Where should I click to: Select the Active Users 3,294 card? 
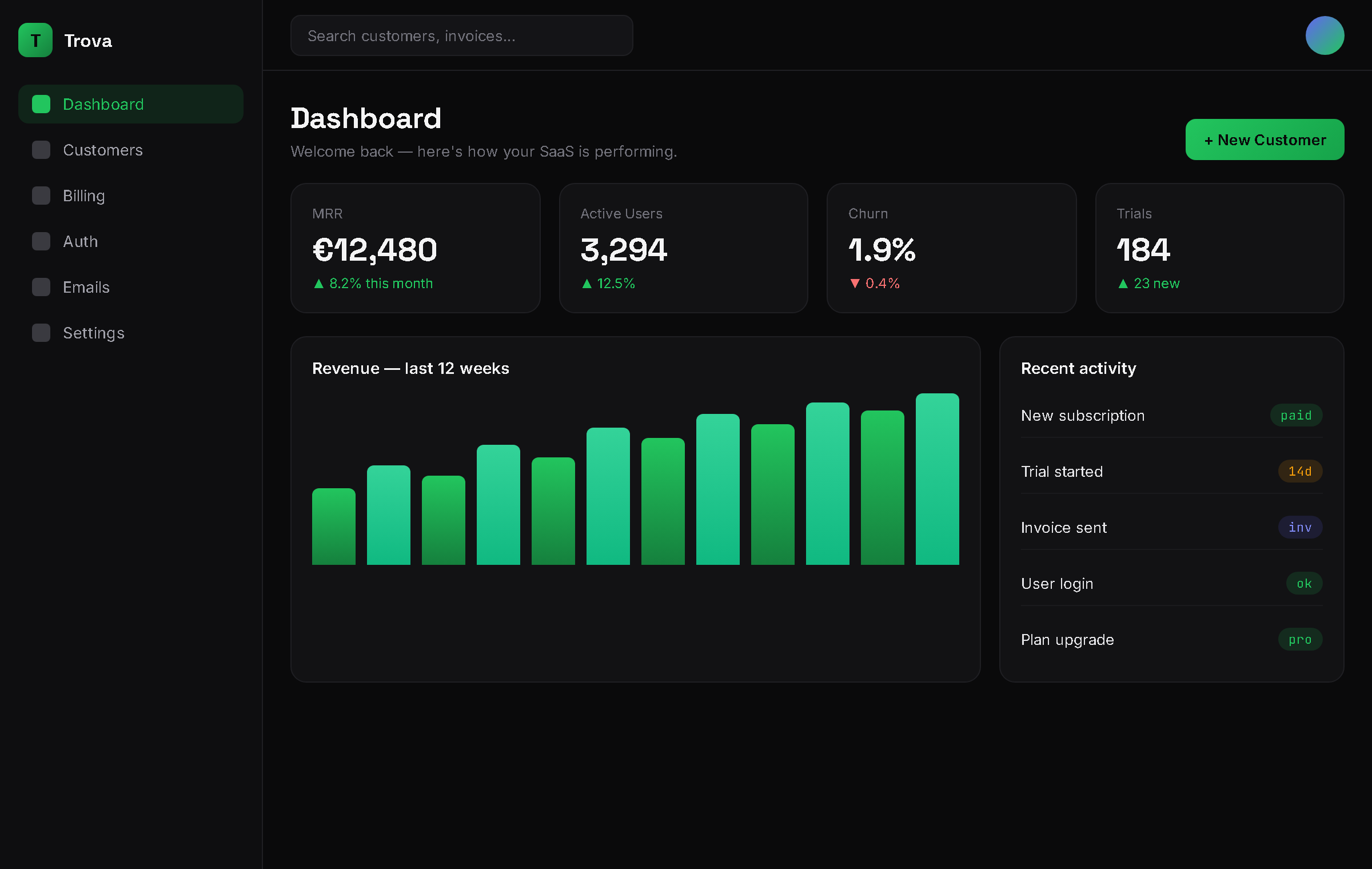684,248
